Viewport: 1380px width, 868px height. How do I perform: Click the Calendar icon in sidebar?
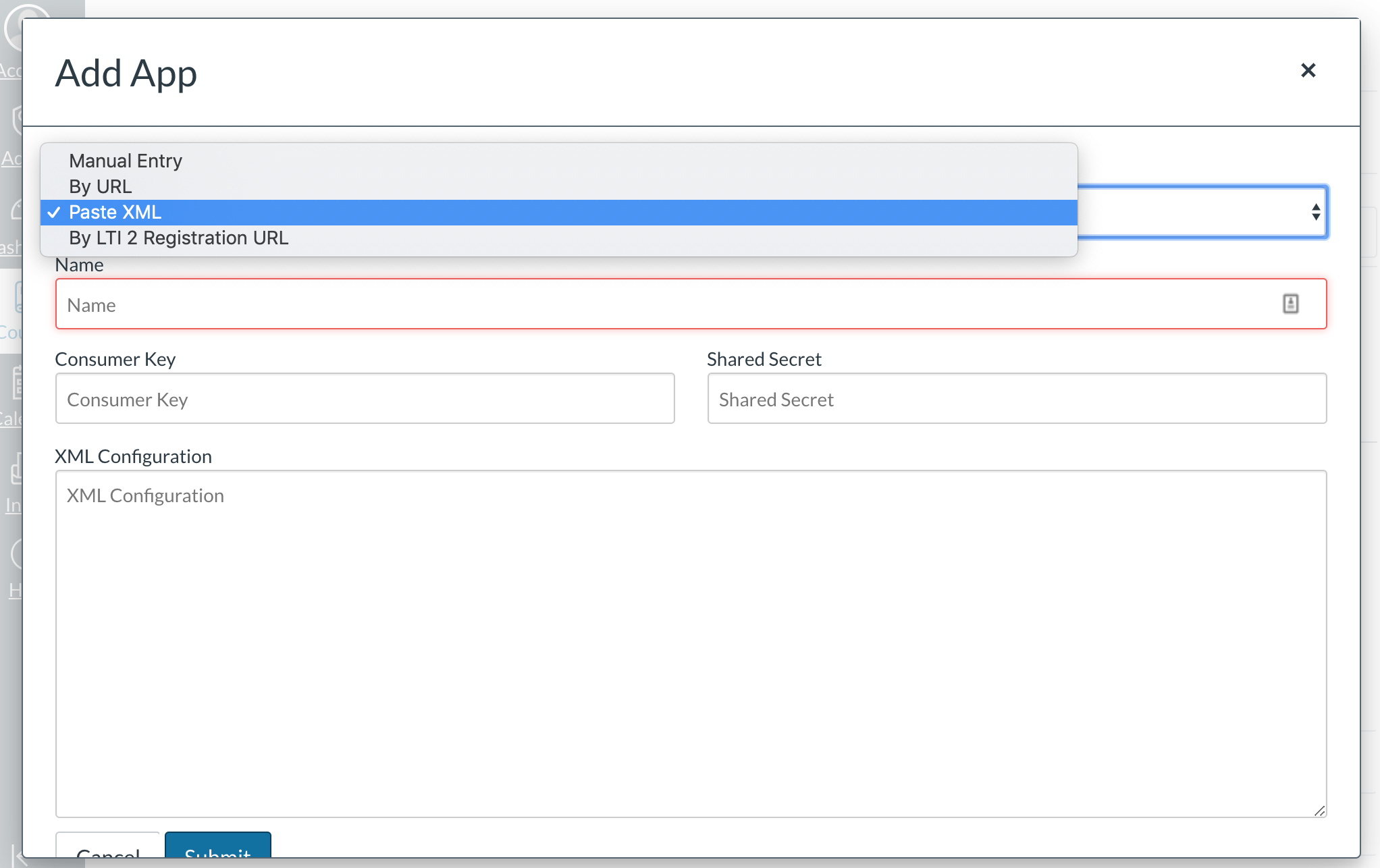click(x=16, y=383)
